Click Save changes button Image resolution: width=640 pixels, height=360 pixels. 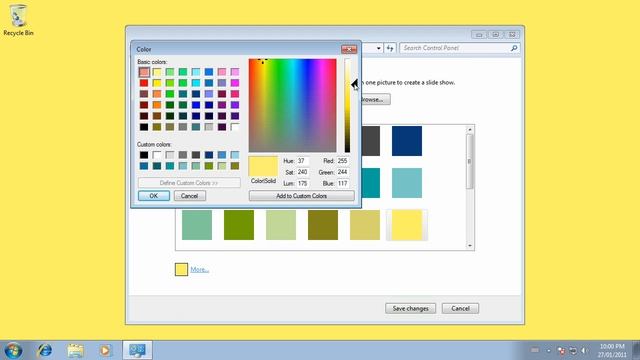(411, 309)
